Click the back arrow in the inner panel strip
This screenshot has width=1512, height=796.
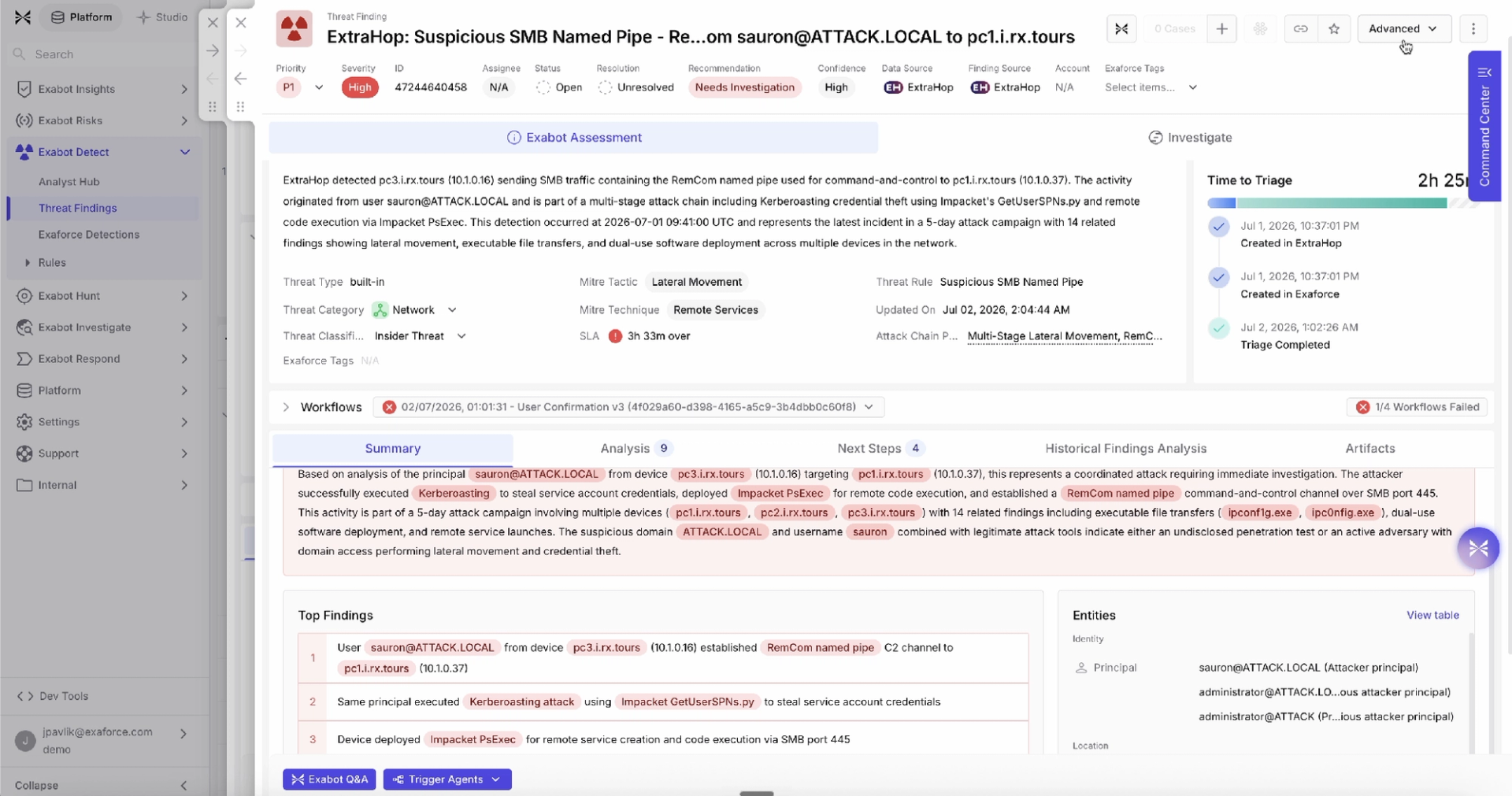pyautogui.click(x=241, y=78)
